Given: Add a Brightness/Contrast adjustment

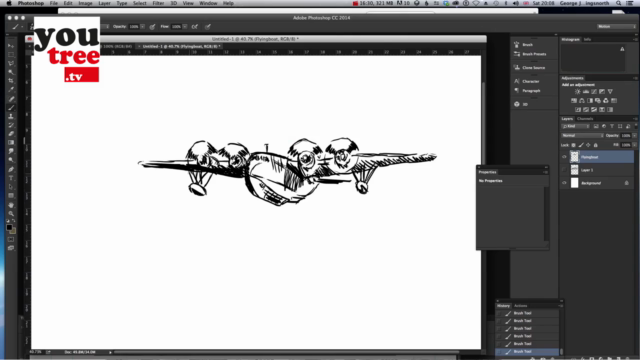Looking at the screenshot, I should tap(578, 91).
